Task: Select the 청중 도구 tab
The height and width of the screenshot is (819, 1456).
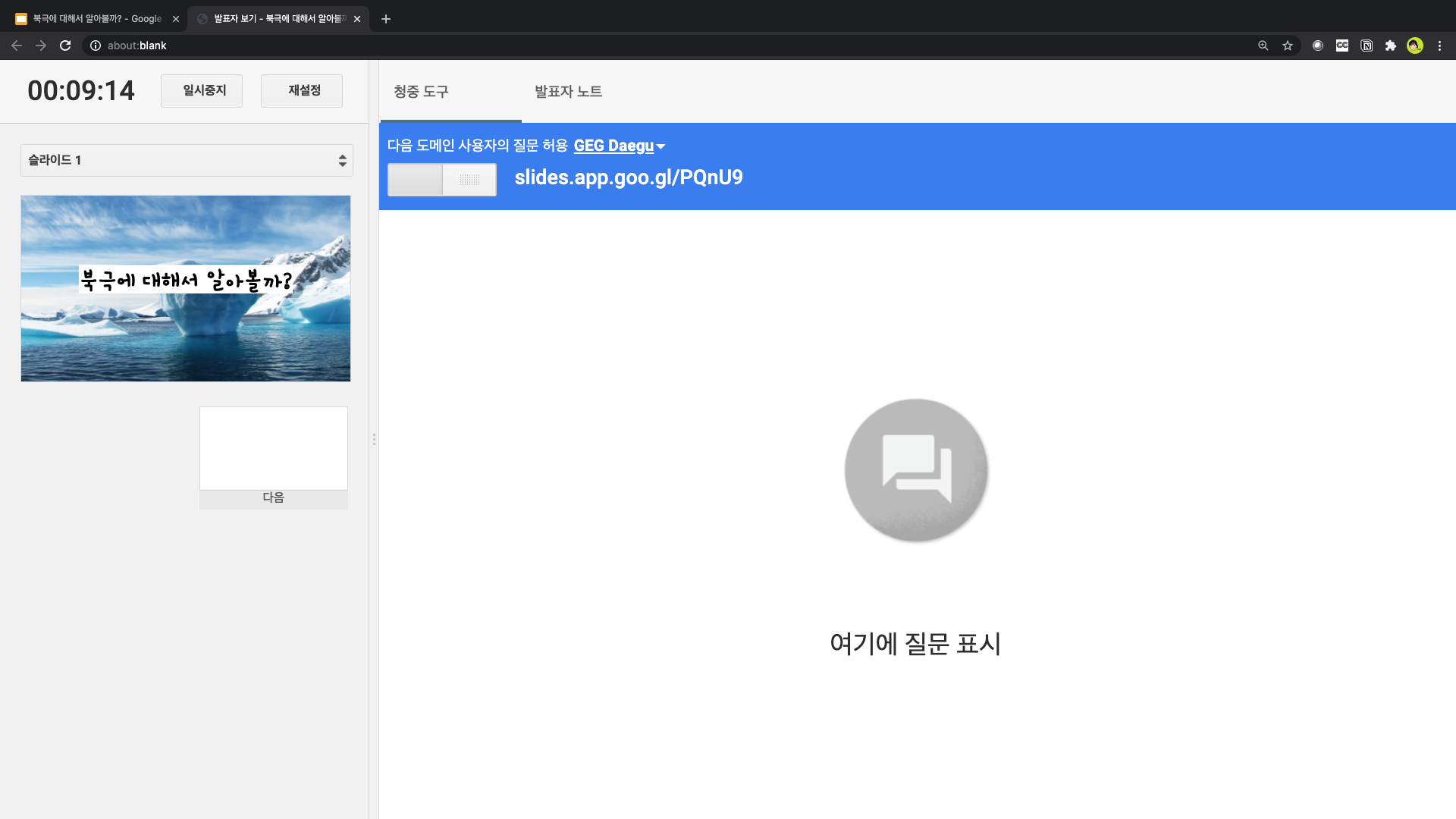Action: point(422,92)
